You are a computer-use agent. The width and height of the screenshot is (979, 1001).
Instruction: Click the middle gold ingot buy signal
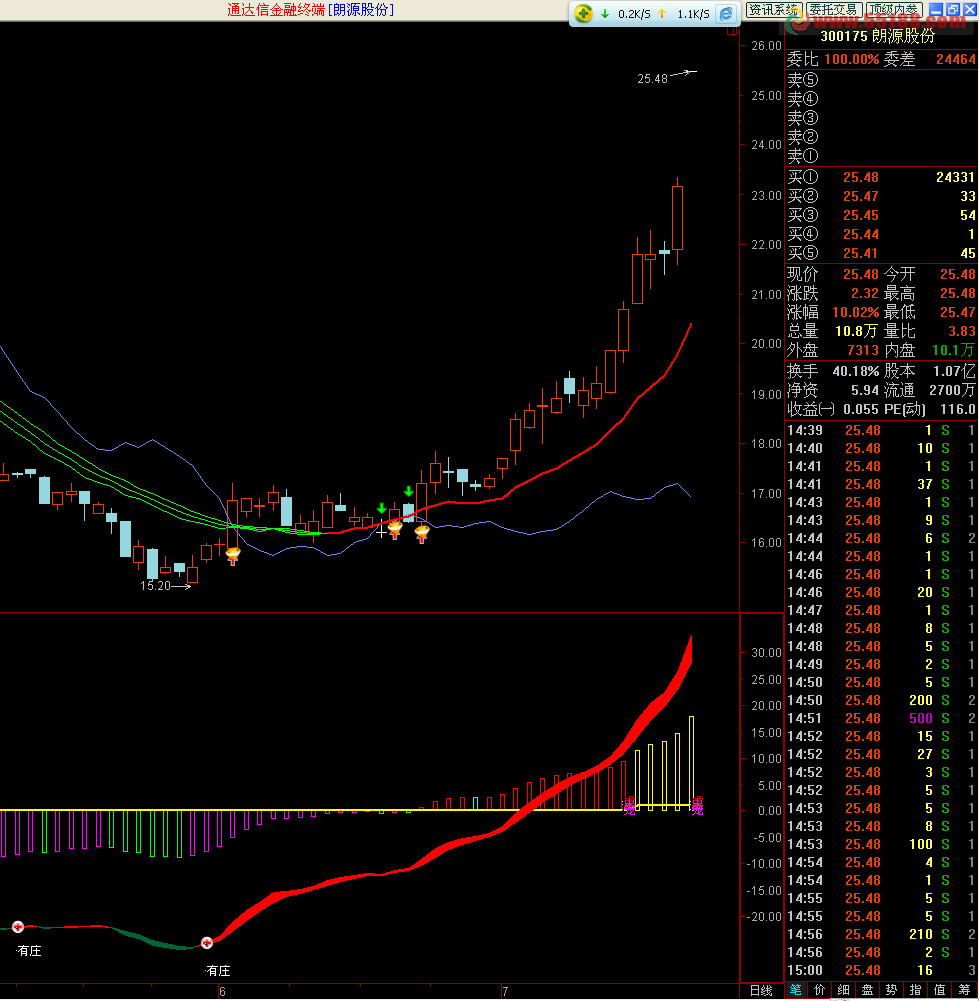(395, 529)
